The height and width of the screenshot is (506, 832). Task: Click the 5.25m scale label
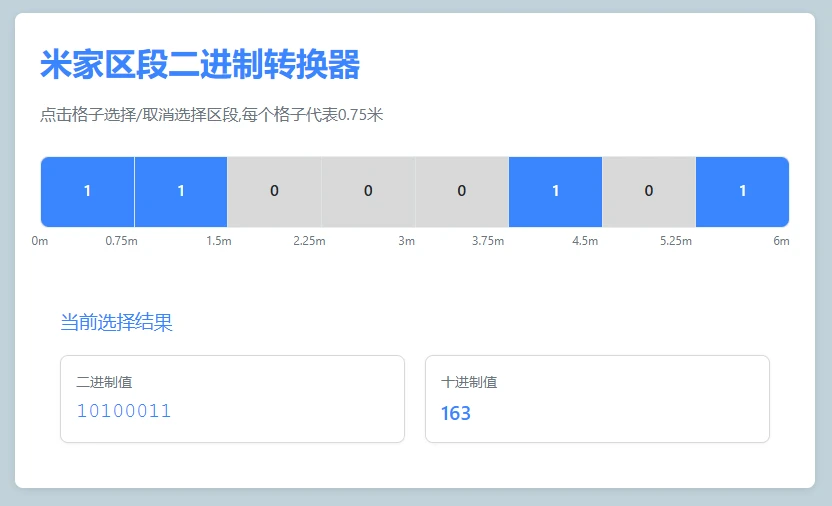point(676,241)
